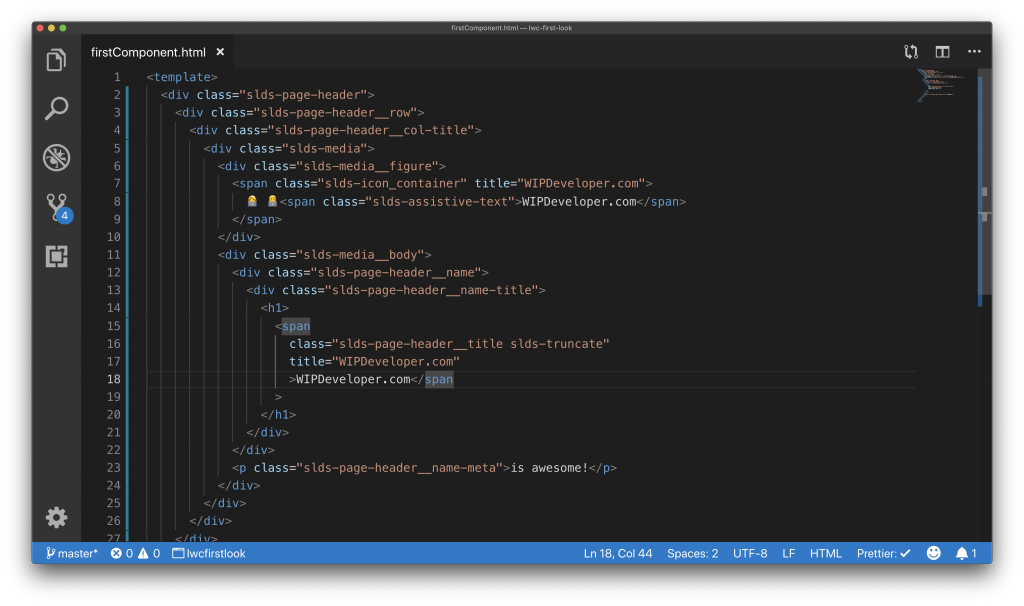
Task: Click closing span tag on line 18
Action: 439,379
